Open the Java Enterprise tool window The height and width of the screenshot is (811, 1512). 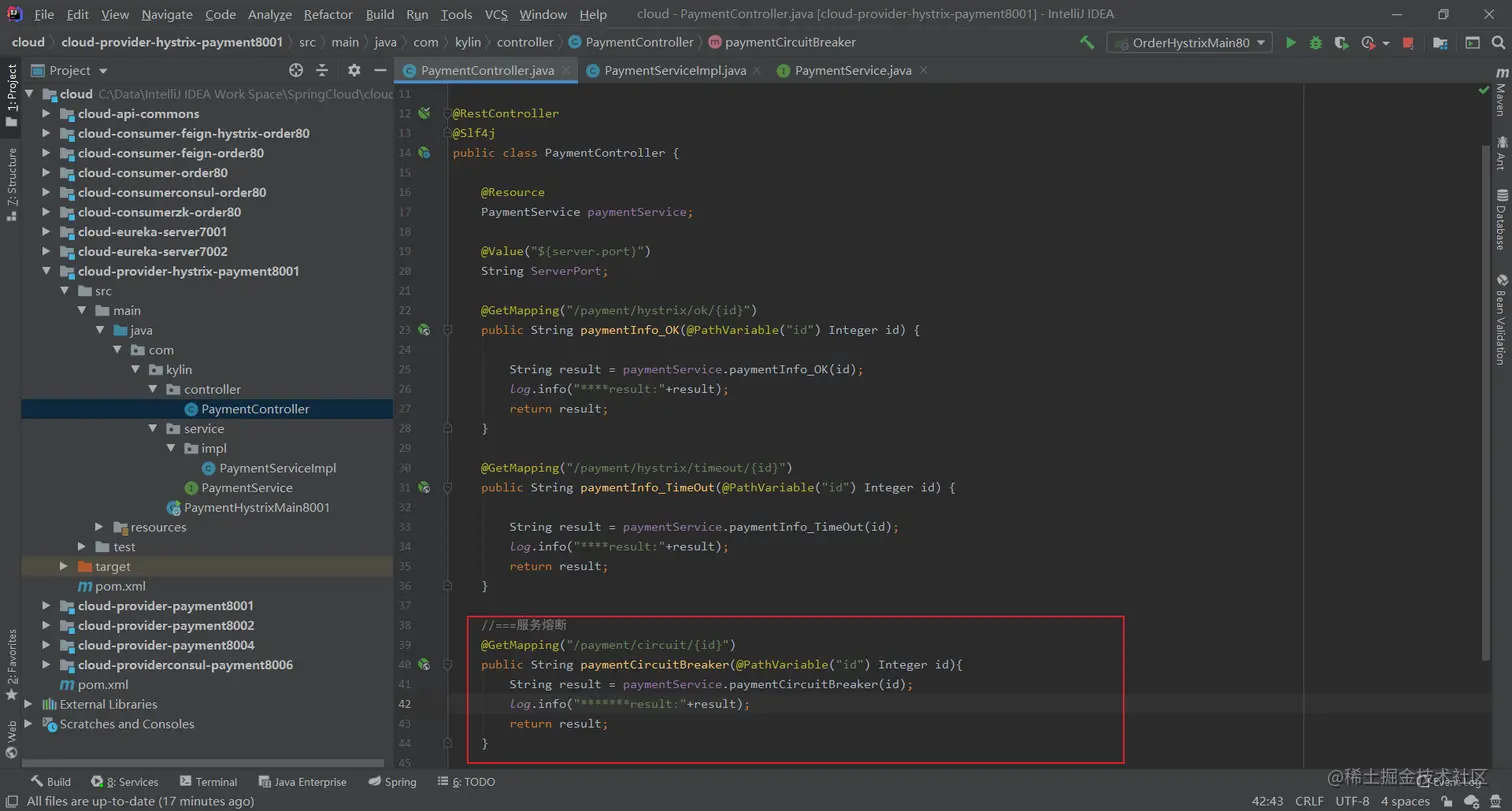302,782
